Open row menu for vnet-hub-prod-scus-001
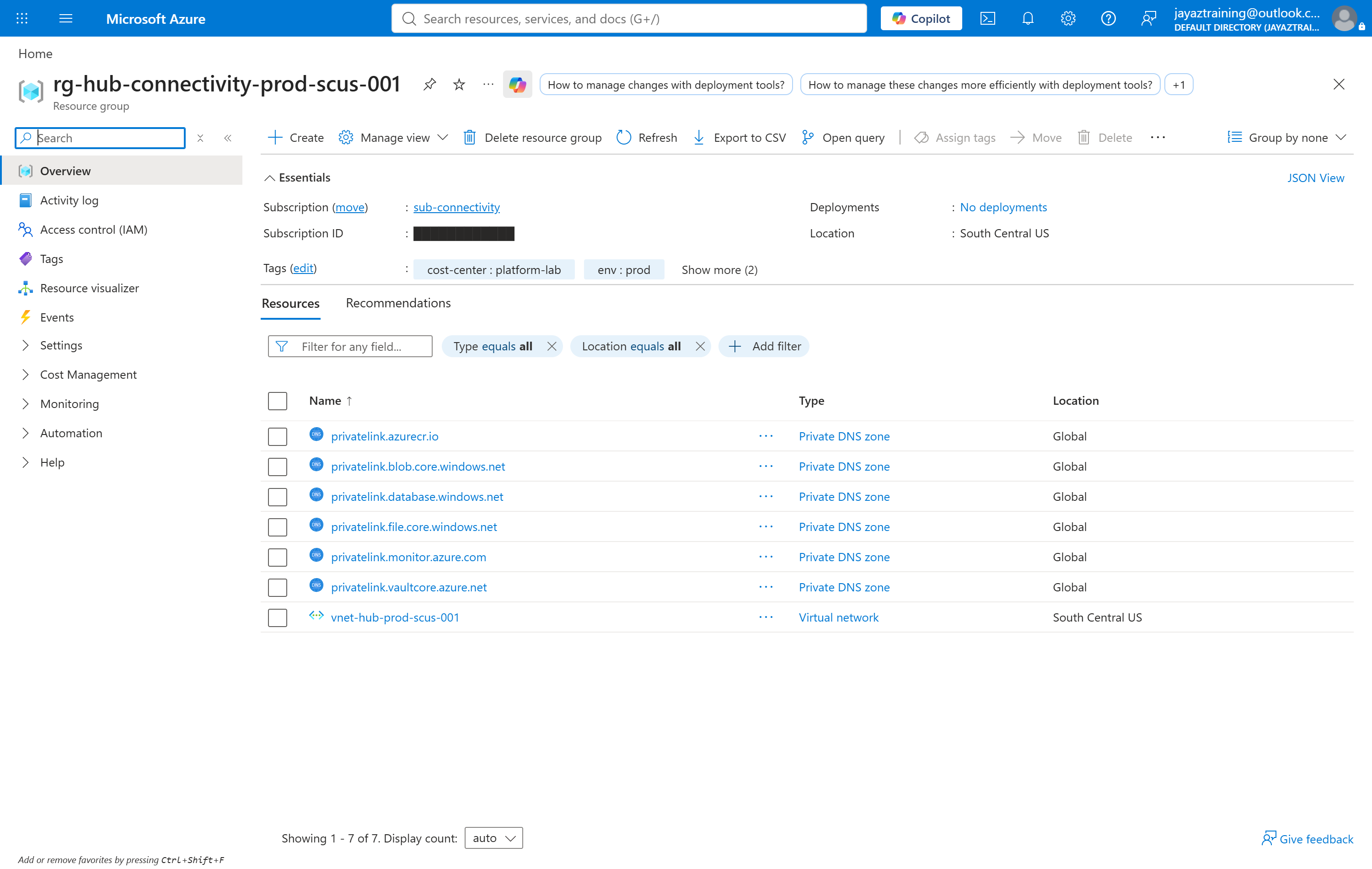 tap(766, 617)
